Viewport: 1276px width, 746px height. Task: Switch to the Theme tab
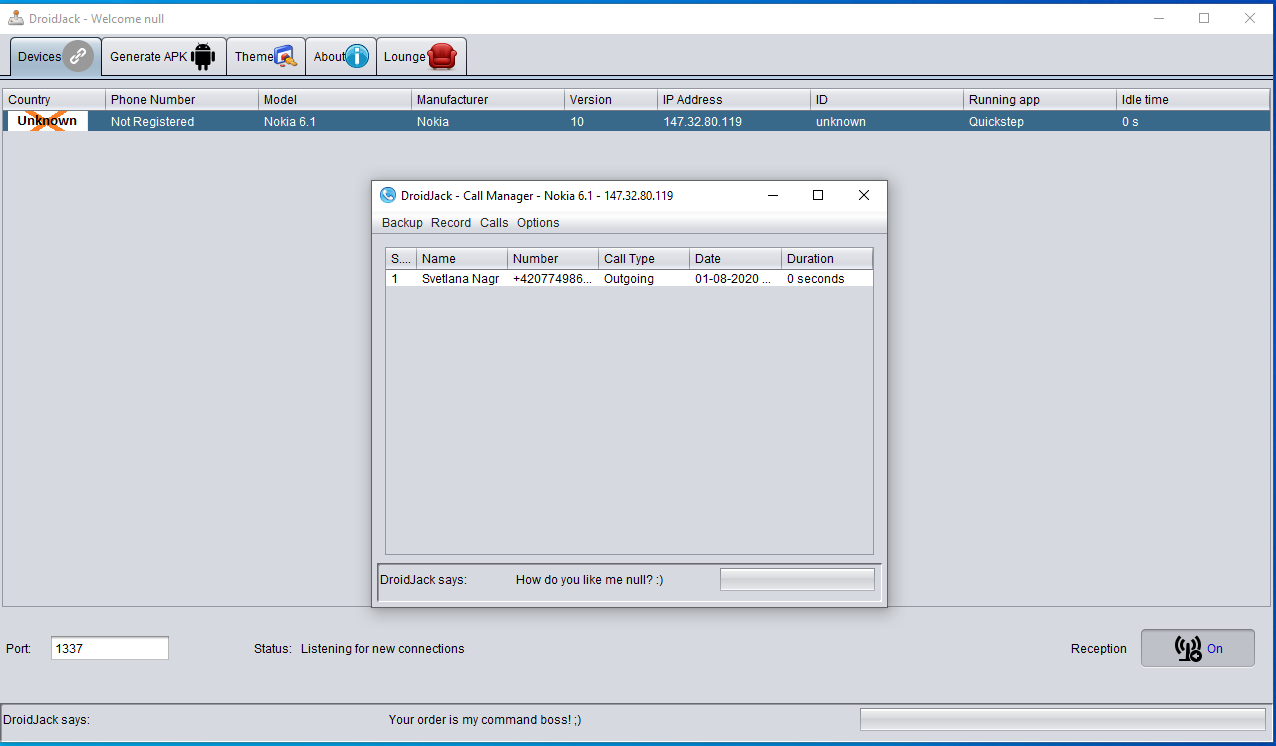coord(266,57)
